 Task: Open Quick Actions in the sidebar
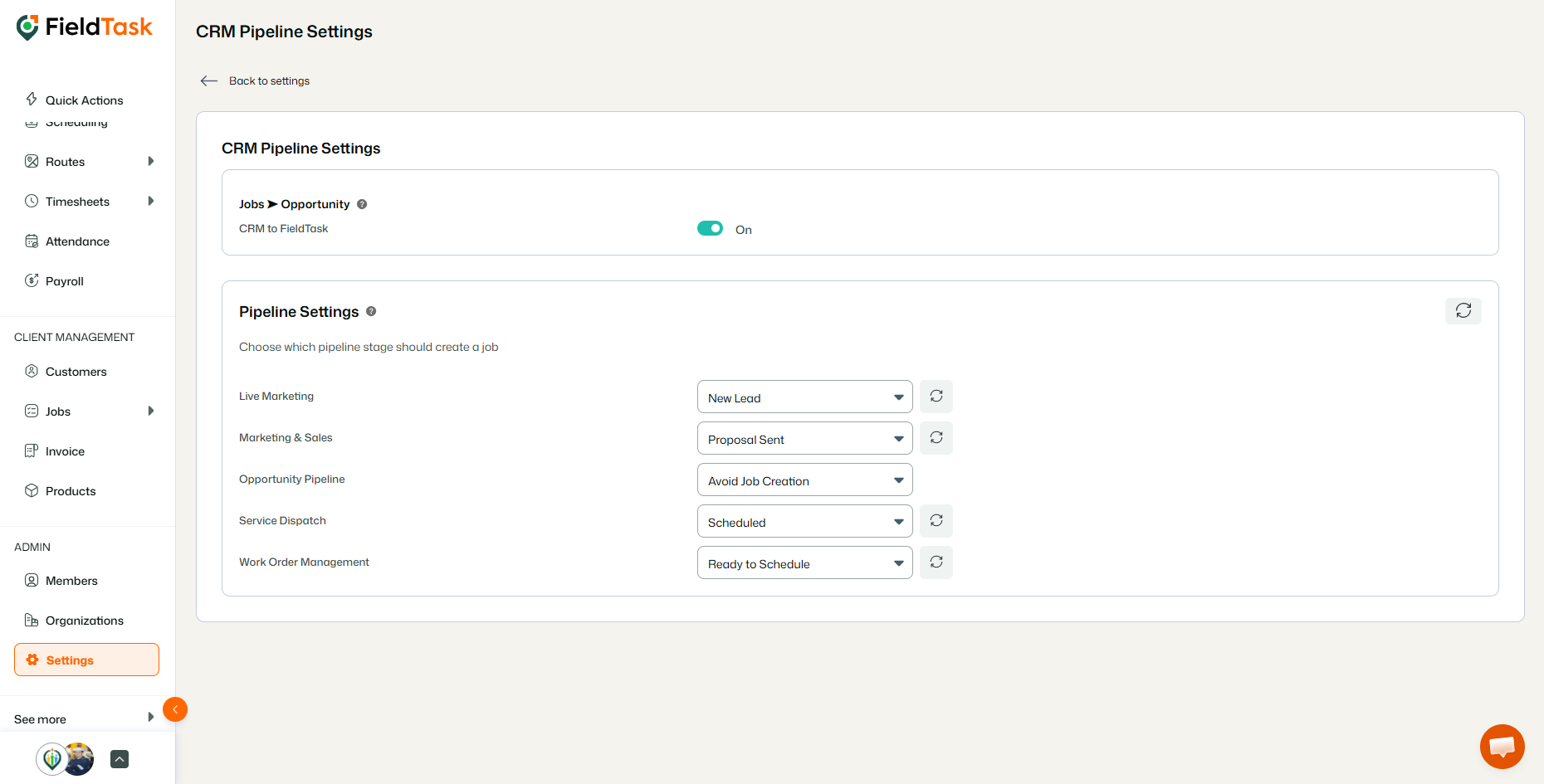86,100
